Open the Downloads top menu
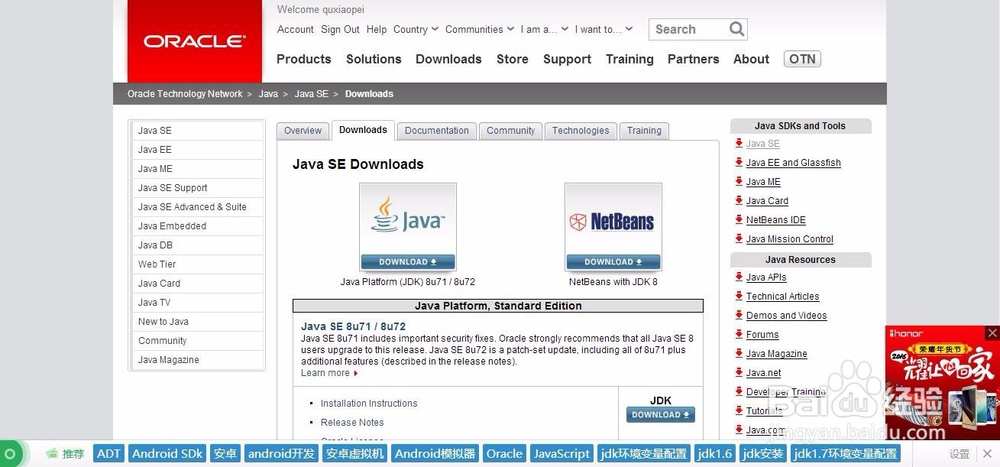This screenshot has width=1000, height=467. (448, 59)
